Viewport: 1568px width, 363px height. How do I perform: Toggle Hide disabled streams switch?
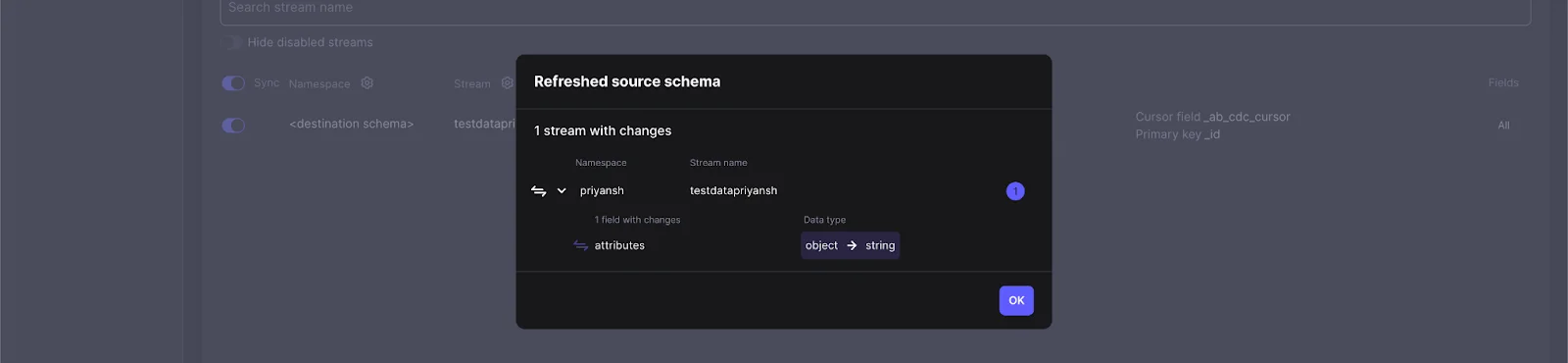tap(231, 42)
